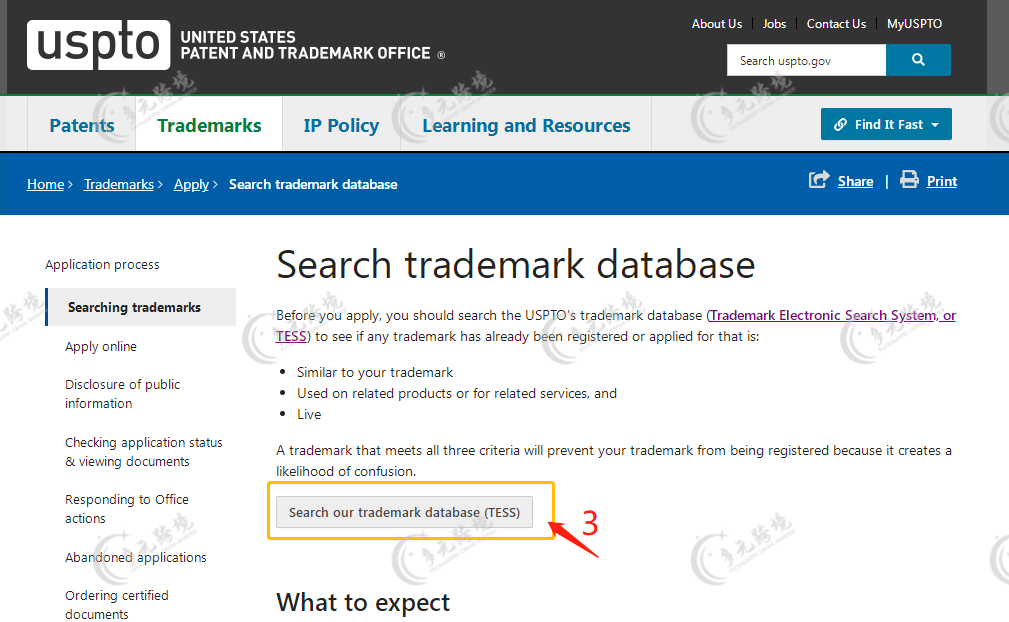
Task: Click the What to expect heading
Action: coord(363,603)
